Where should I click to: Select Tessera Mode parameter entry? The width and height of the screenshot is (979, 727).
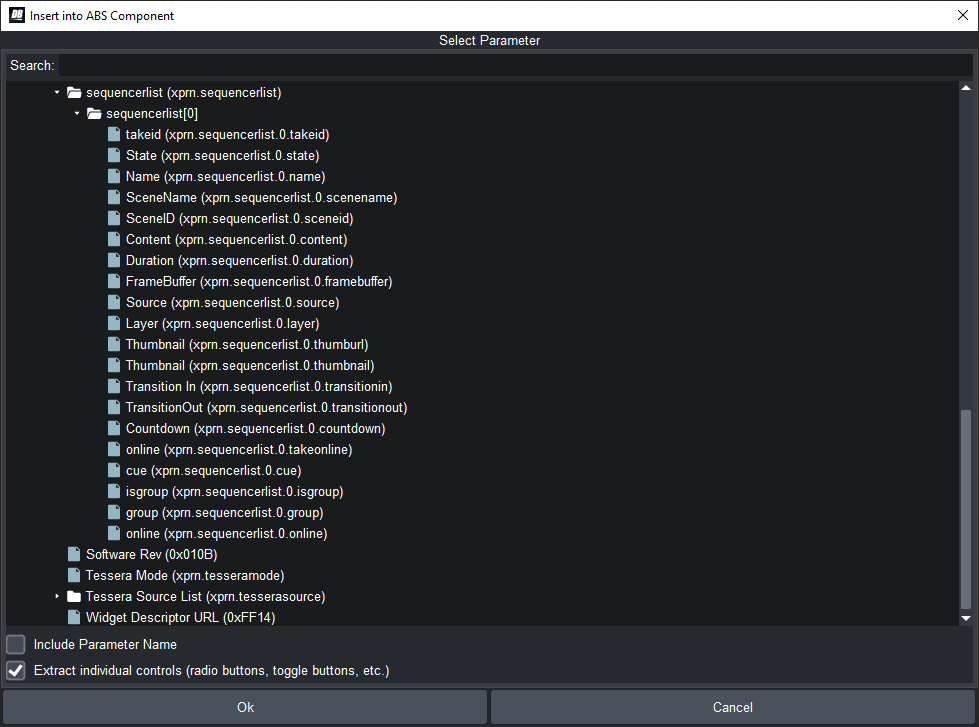tap(185, 575)
